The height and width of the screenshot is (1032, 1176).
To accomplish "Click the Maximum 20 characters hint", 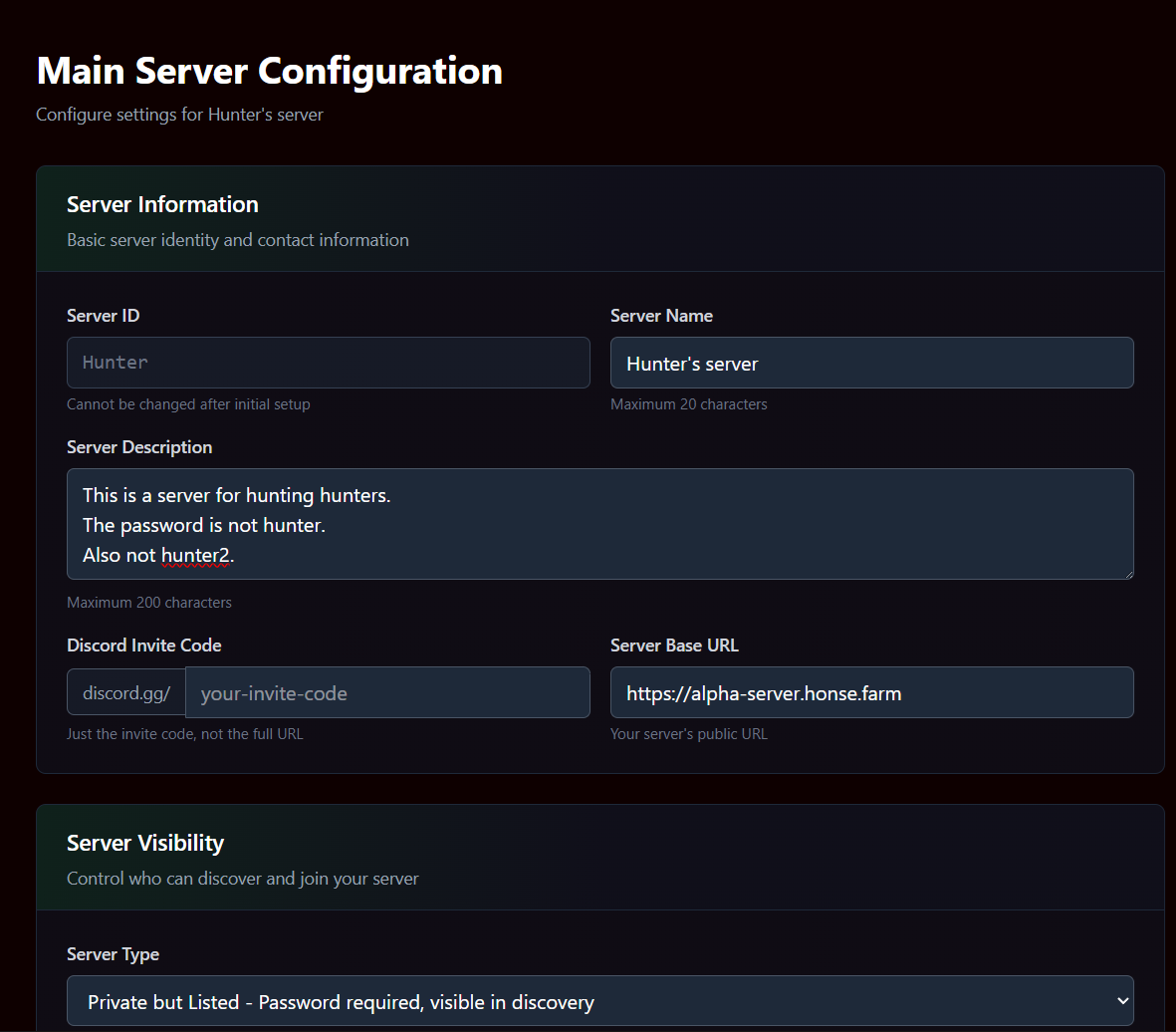I will click(x=688, y=403).
